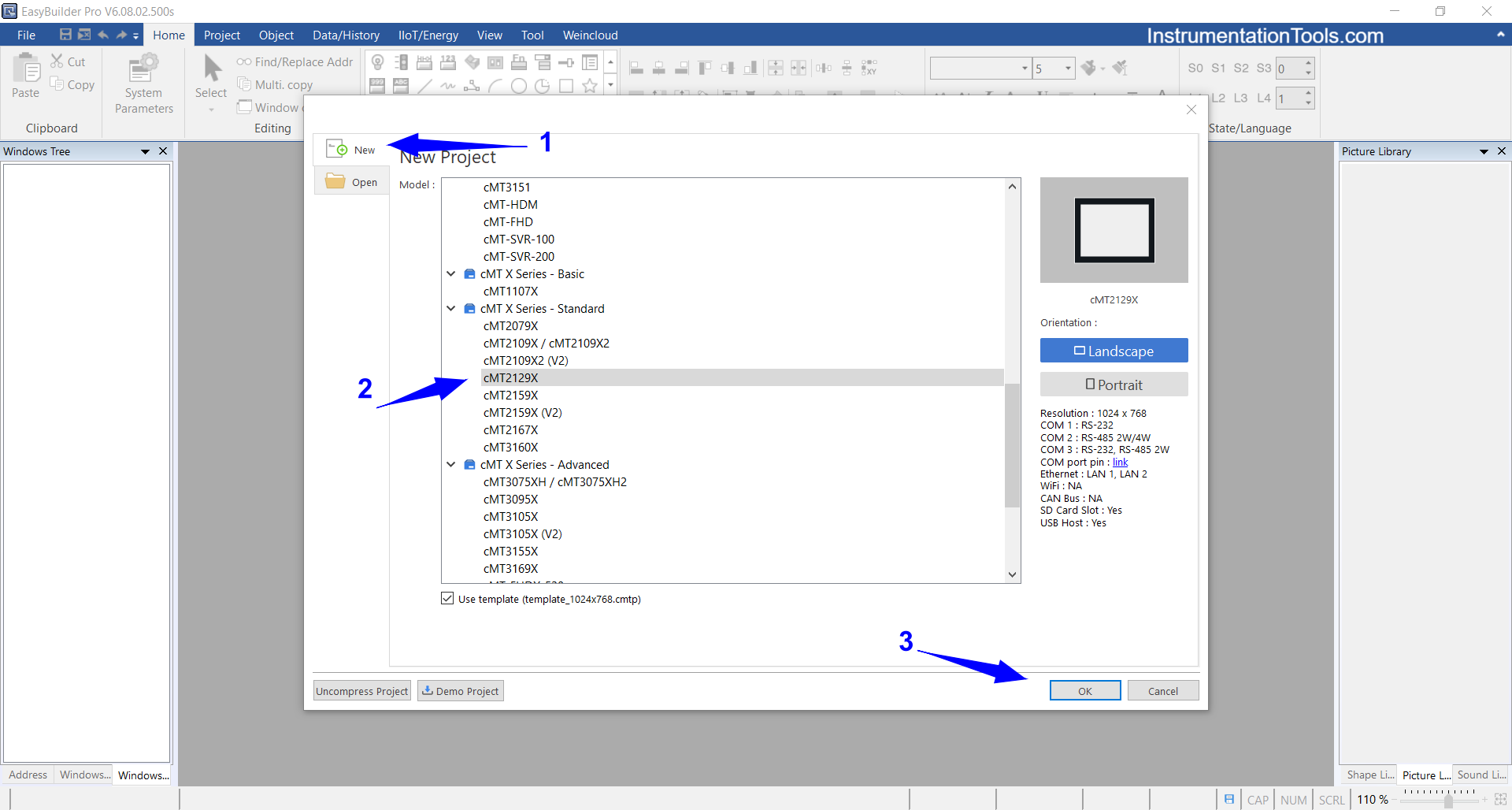Screen dimensions: 1512x810
Task: Select New in the dialog sidebar
Action: click(351, 149)
